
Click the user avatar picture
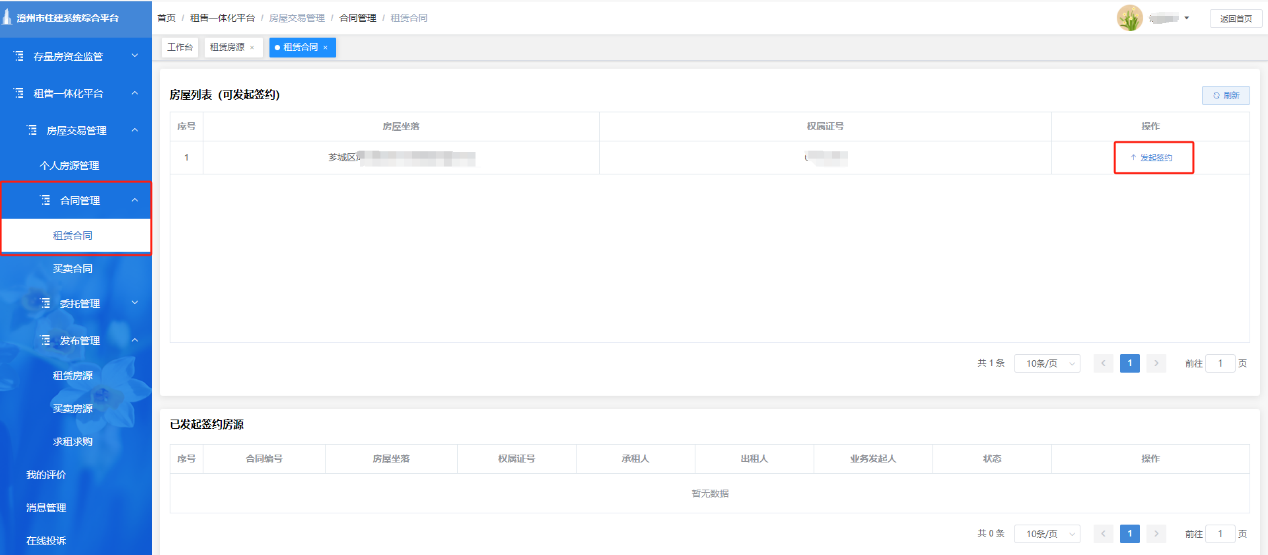tap(1130, 18)
